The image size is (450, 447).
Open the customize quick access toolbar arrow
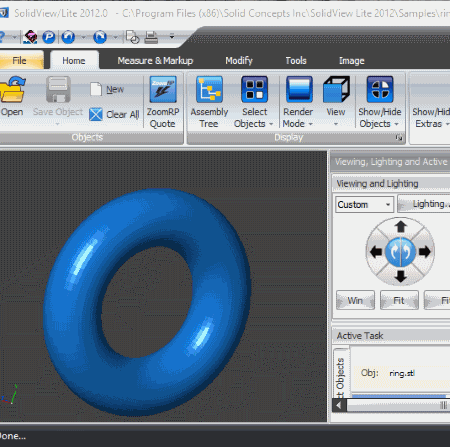tap(172, 36)
